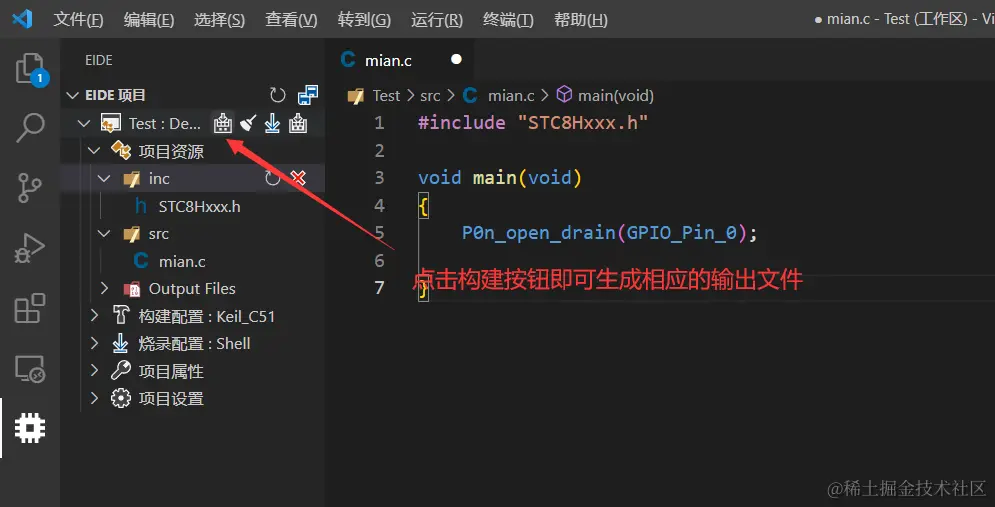995x507 pixels.
Task: Click the save workspace icon beside EIDE 项目
Action: [308, 96]
